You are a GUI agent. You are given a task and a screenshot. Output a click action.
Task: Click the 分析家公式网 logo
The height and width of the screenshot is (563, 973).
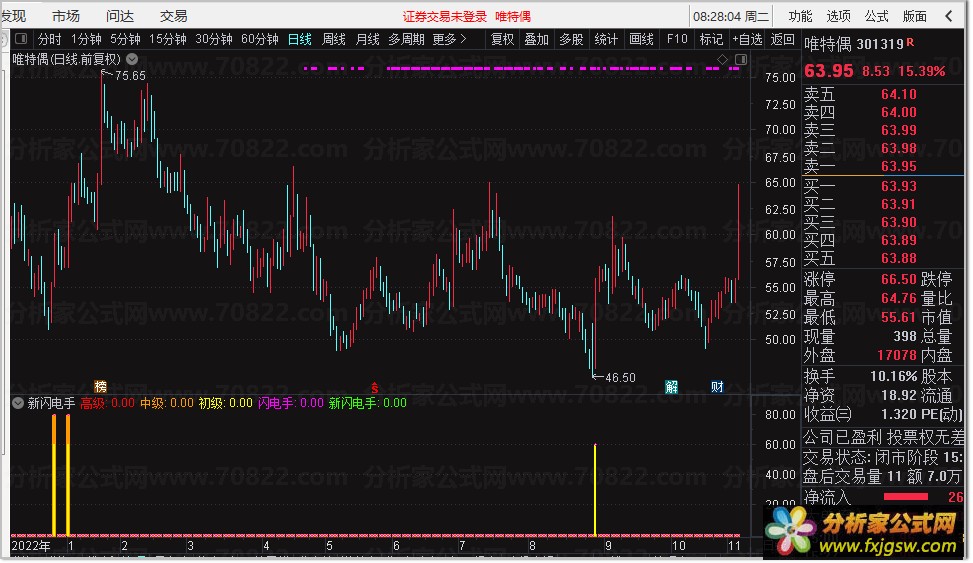(x=864, y=531)
